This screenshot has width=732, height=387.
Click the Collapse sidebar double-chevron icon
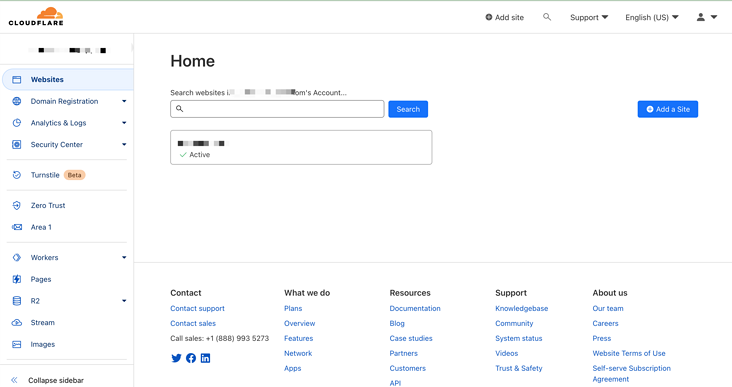coord(14,380)
